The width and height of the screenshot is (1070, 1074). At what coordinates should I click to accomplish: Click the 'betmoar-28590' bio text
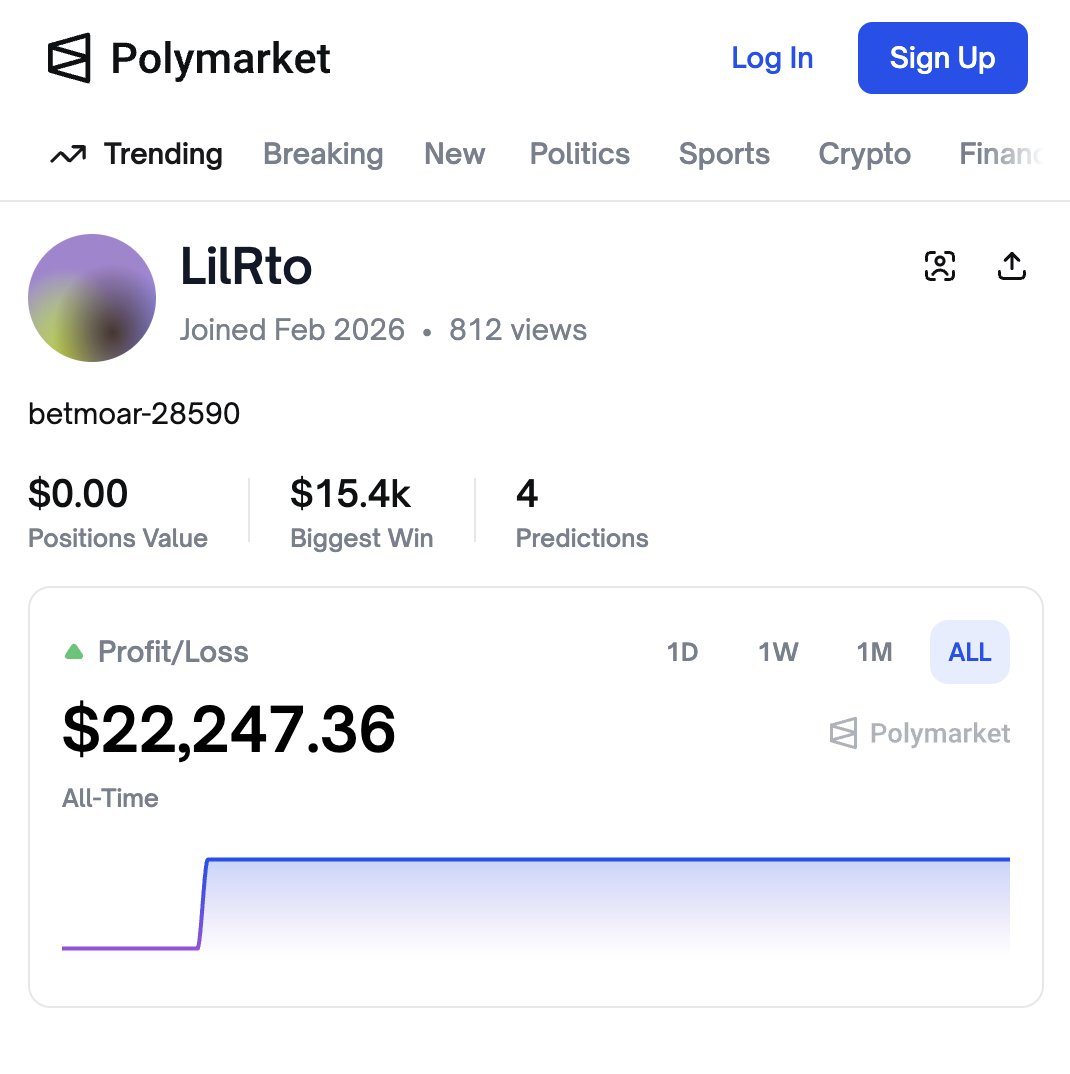click(x=134, y=414)
